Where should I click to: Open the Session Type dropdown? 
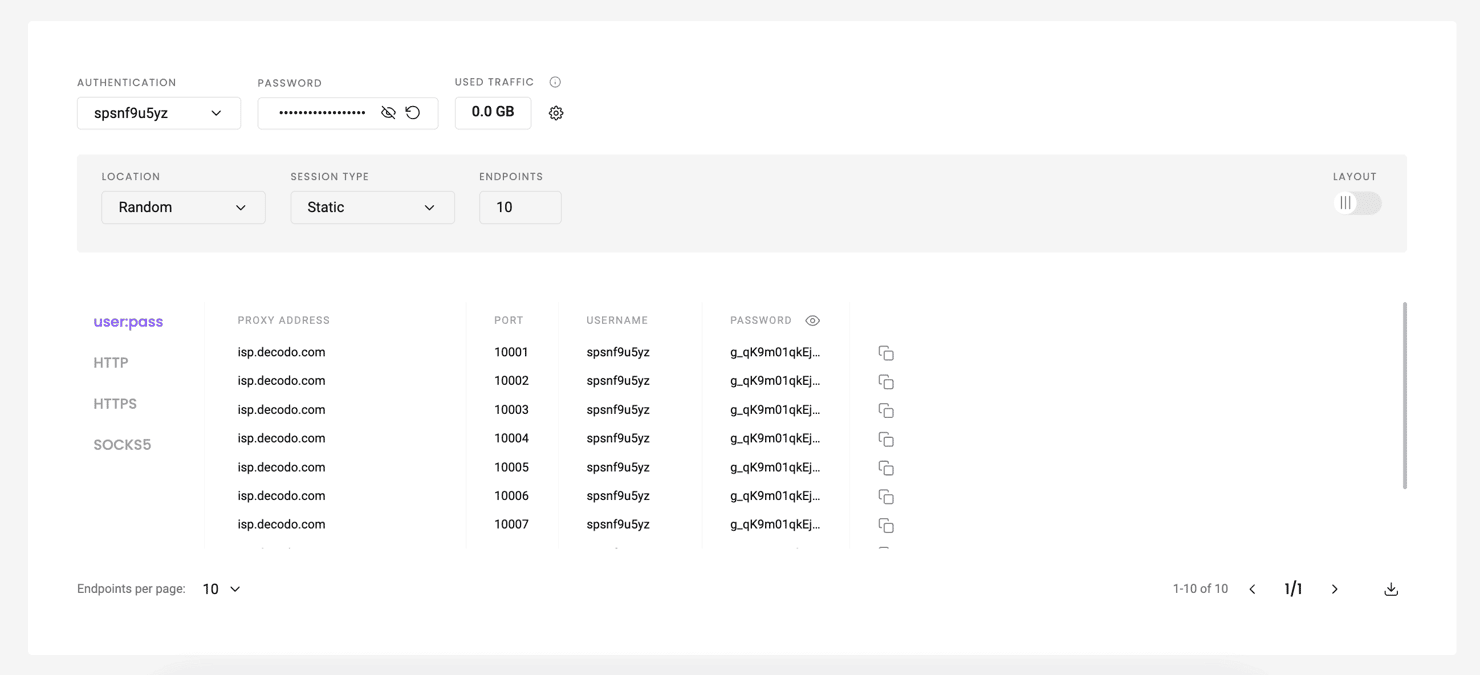pos(372,207)
